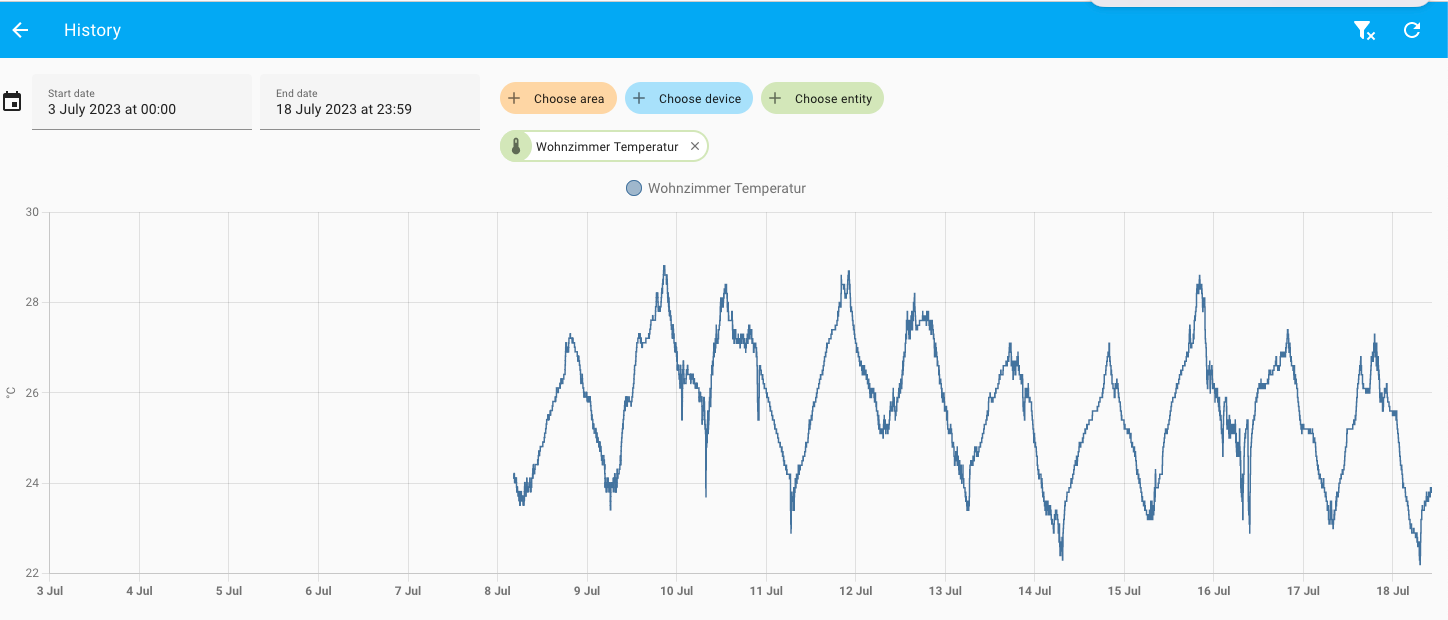Open the Choose device picker
The width and height of the screenshot is (1448, 620).
pyautogui.click(x=689, y=99)
